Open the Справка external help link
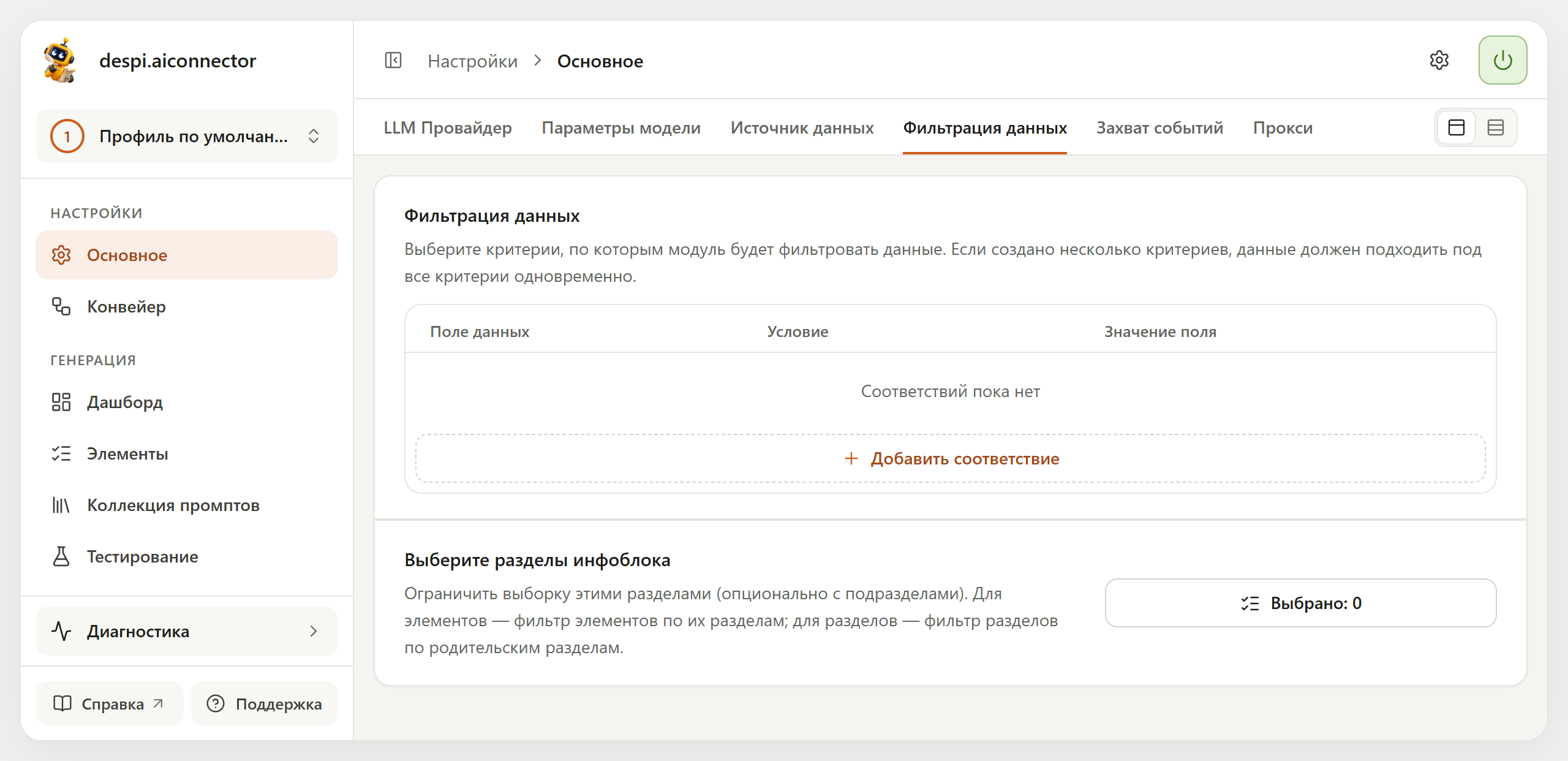 tap(110, 703)
